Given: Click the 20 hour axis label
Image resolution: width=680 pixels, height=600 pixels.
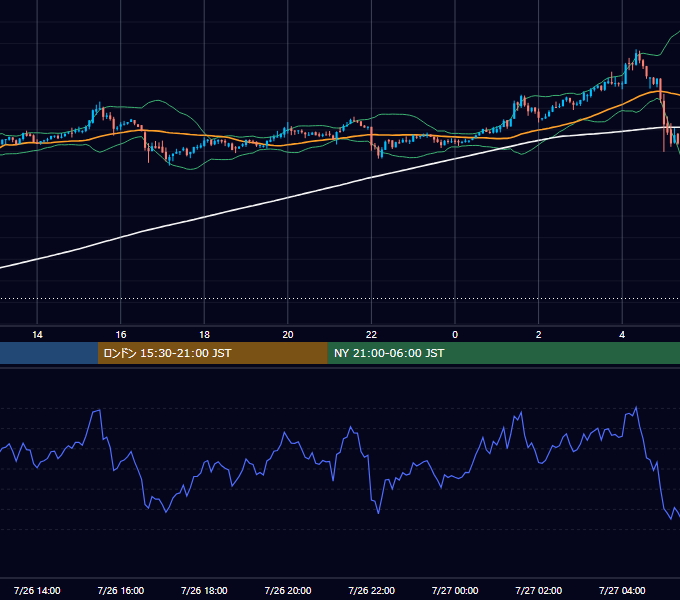Looking at the screenshot, I should [x=288, y=335].
